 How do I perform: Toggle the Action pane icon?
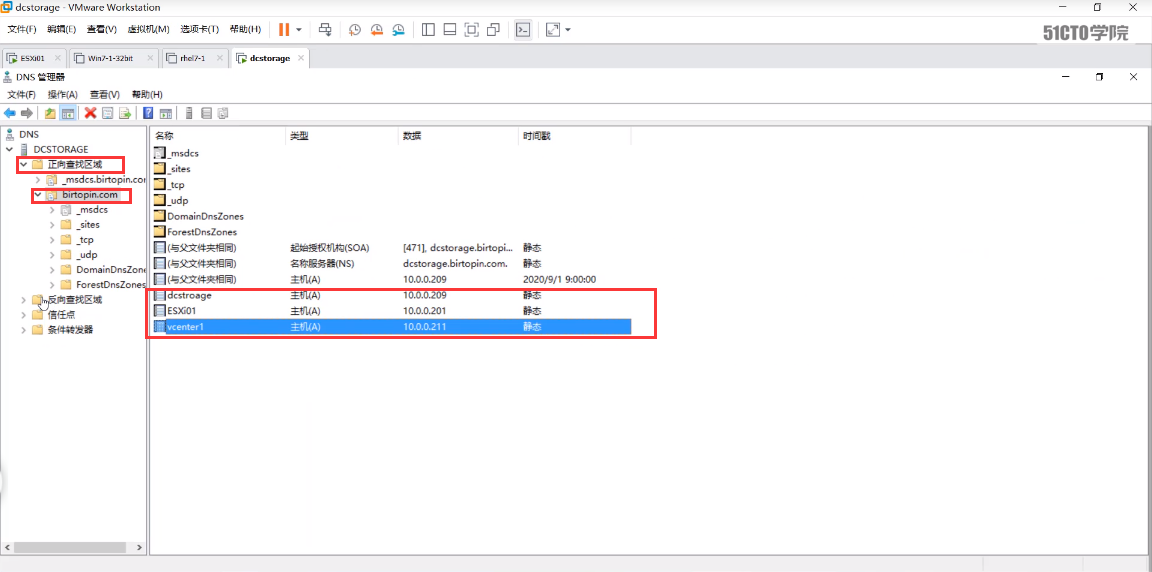(x=166, y=113)
